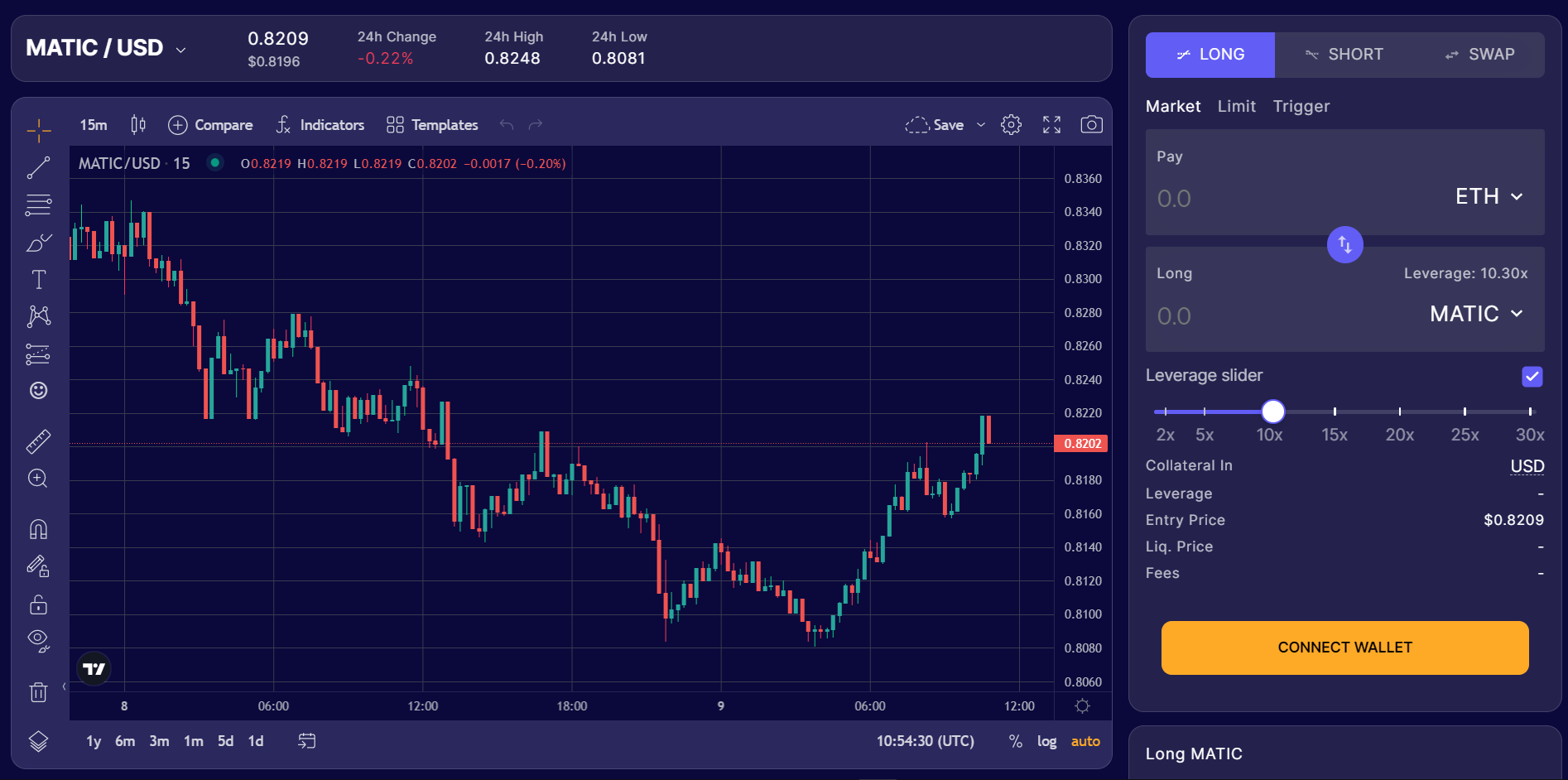Click the Pay amount input field
The width and height of the screenshot is (1568, 780).
click(1291, 199)
